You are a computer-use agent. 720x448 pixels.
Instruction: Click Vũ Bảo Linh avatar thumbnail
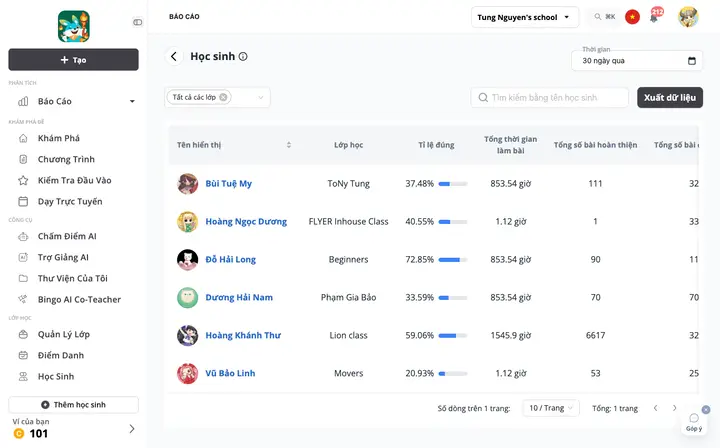coord(187,374)
